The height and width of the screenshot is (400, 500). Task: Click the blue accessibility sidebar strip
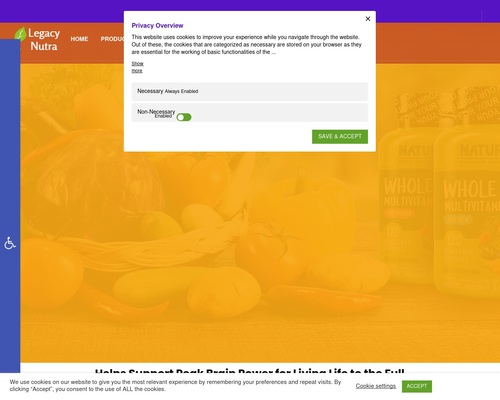10,207
